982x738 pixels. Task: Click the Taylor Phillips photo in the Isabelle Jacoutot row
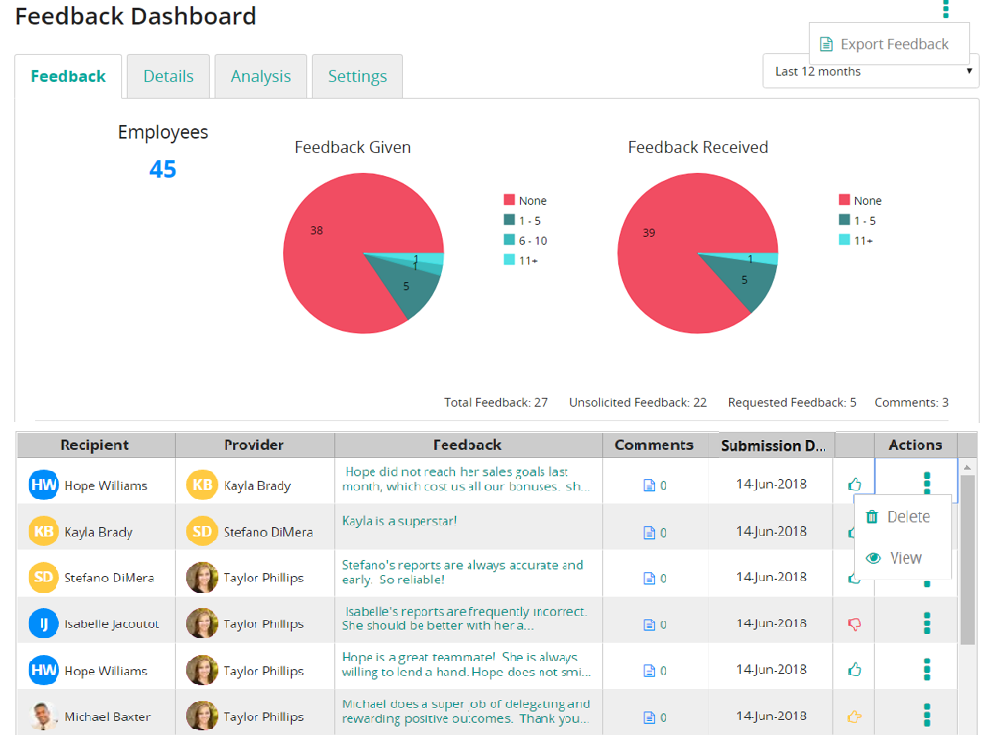pos(202,623)
